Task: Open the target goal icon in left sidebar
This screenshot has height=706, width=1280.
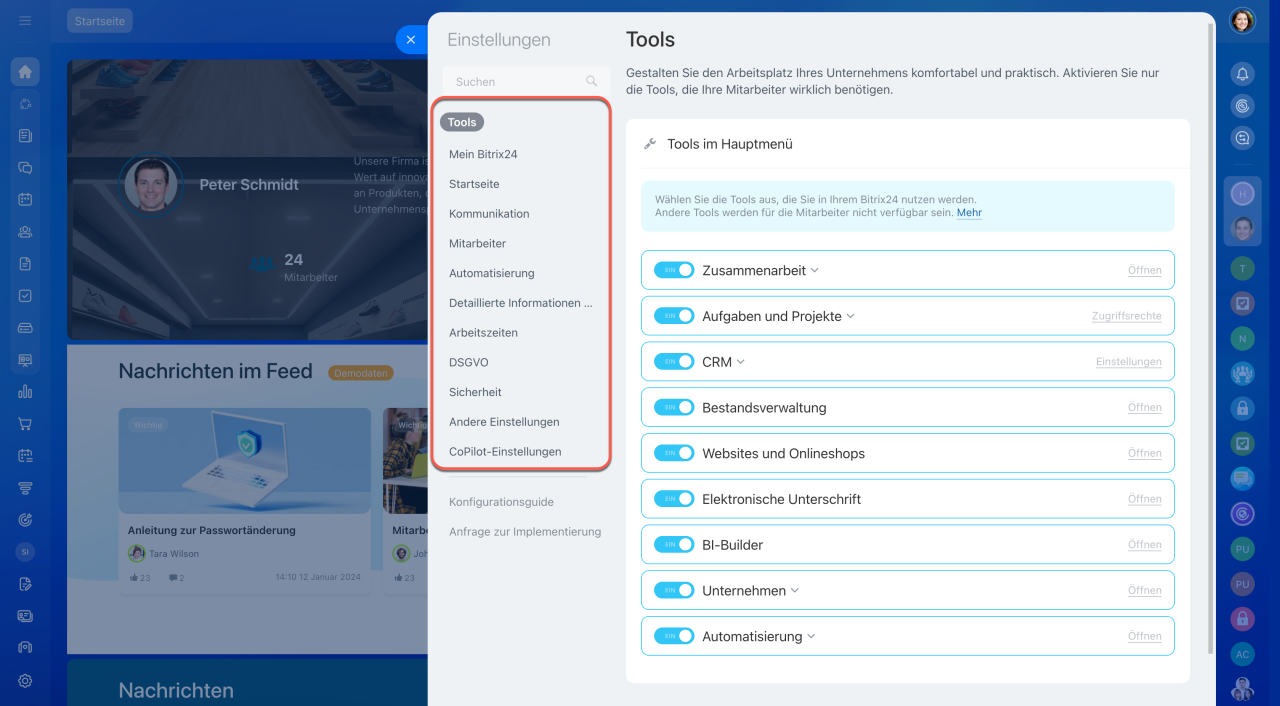Action: tap(25, 520)
